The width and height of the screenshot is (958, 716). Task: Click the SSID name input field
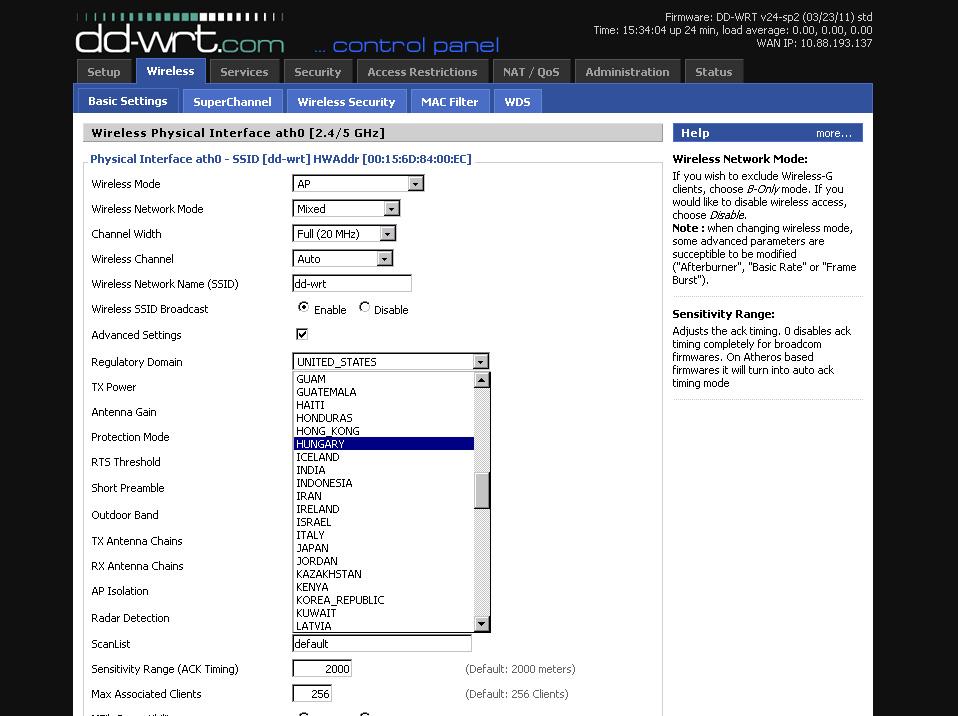[352, 283]
